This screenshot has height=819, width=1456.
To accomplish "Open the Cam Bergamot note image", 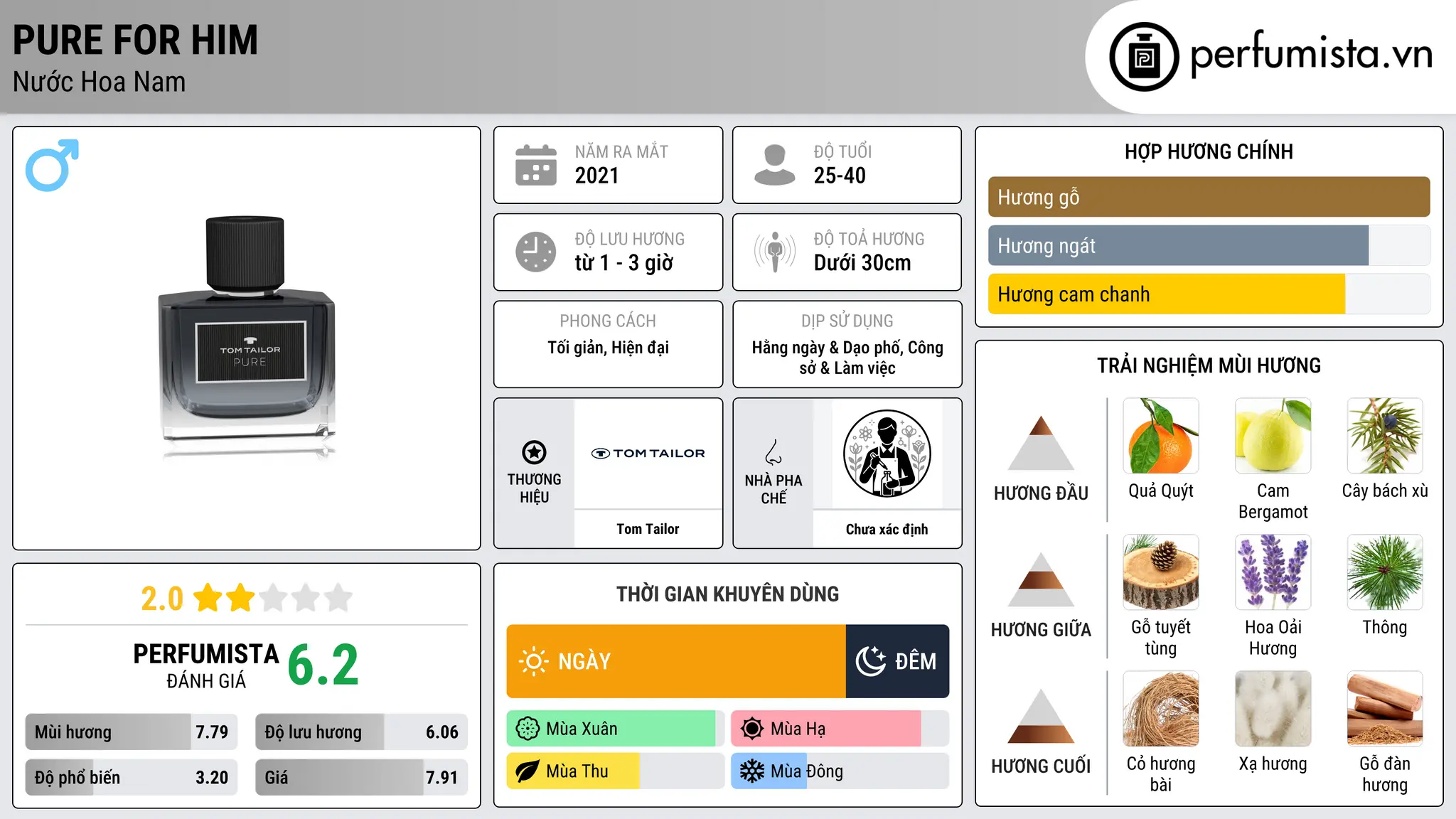I will pos(1273,436).
